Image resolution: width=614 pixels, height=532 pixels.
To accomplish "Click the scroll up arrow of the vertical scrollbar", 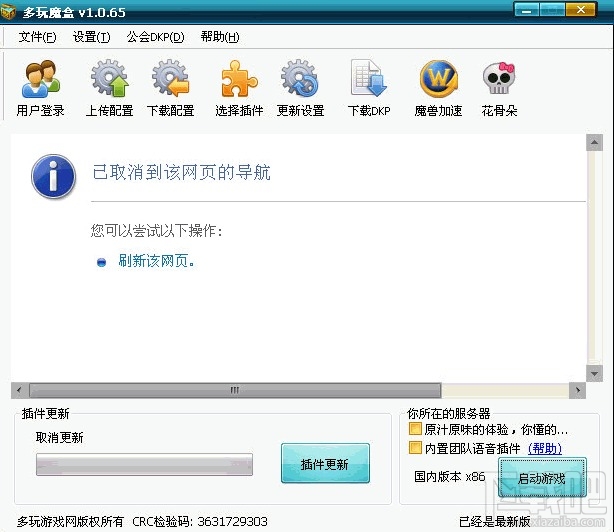I will pyautogui.click(x=594, y=142).
